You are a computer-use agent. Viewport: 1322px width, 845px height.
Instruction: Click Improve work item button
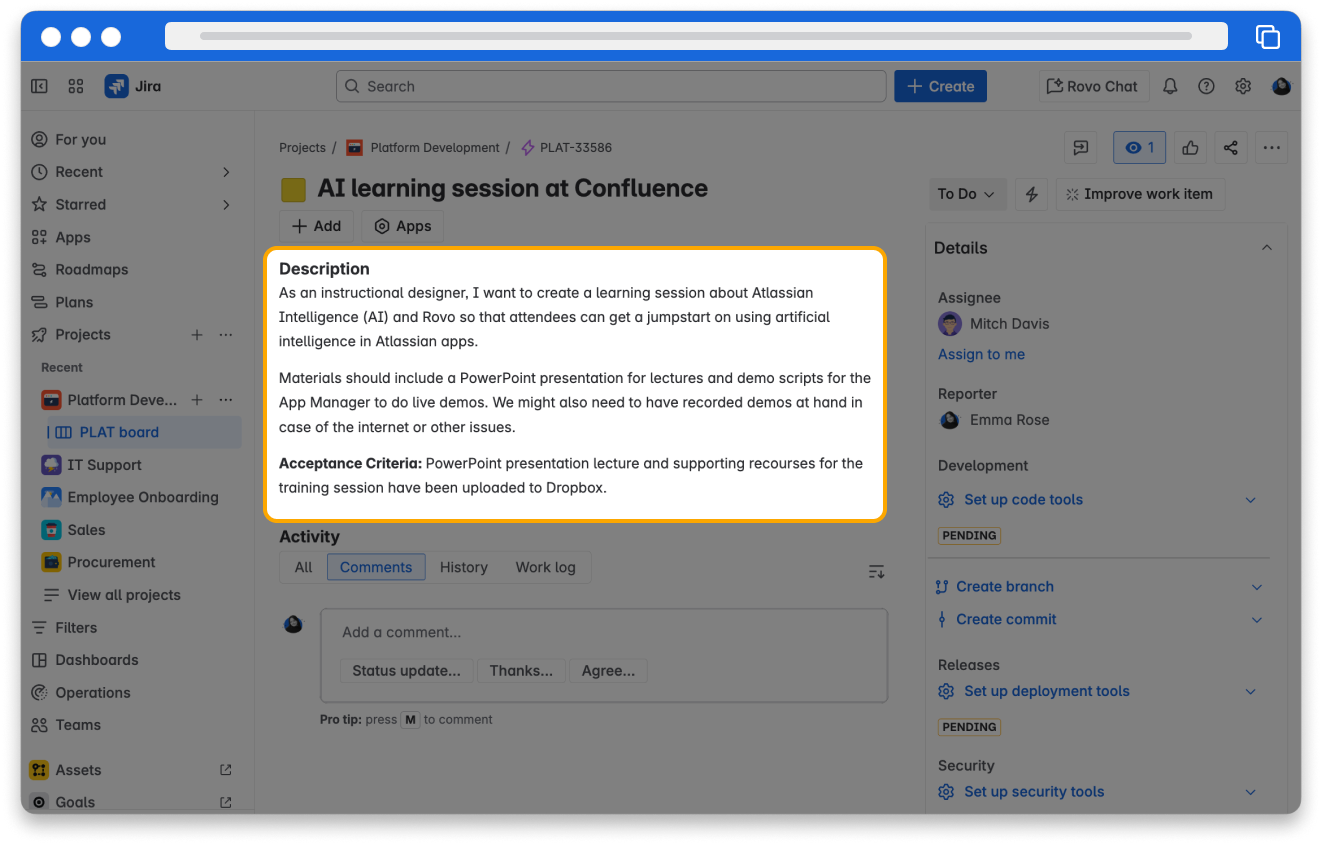1140,194
